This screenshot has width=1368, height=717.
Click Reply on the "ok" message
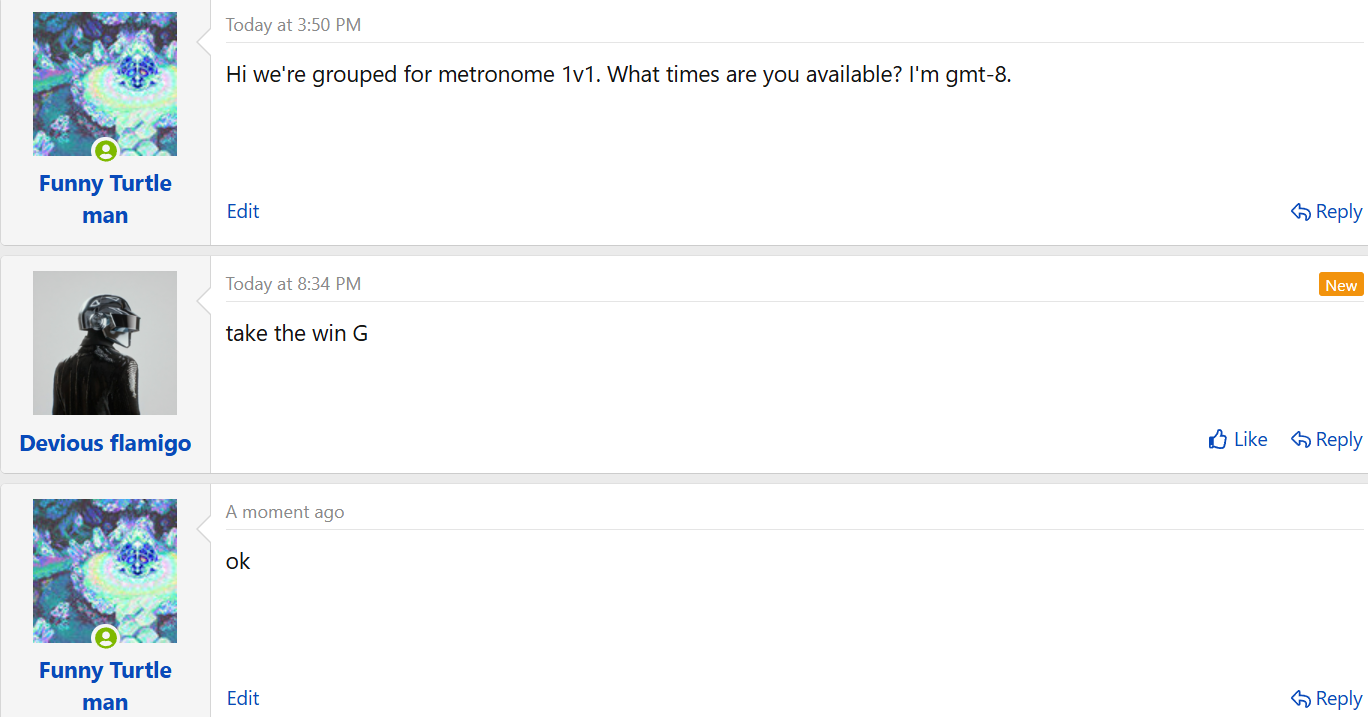pos(1326,699)
